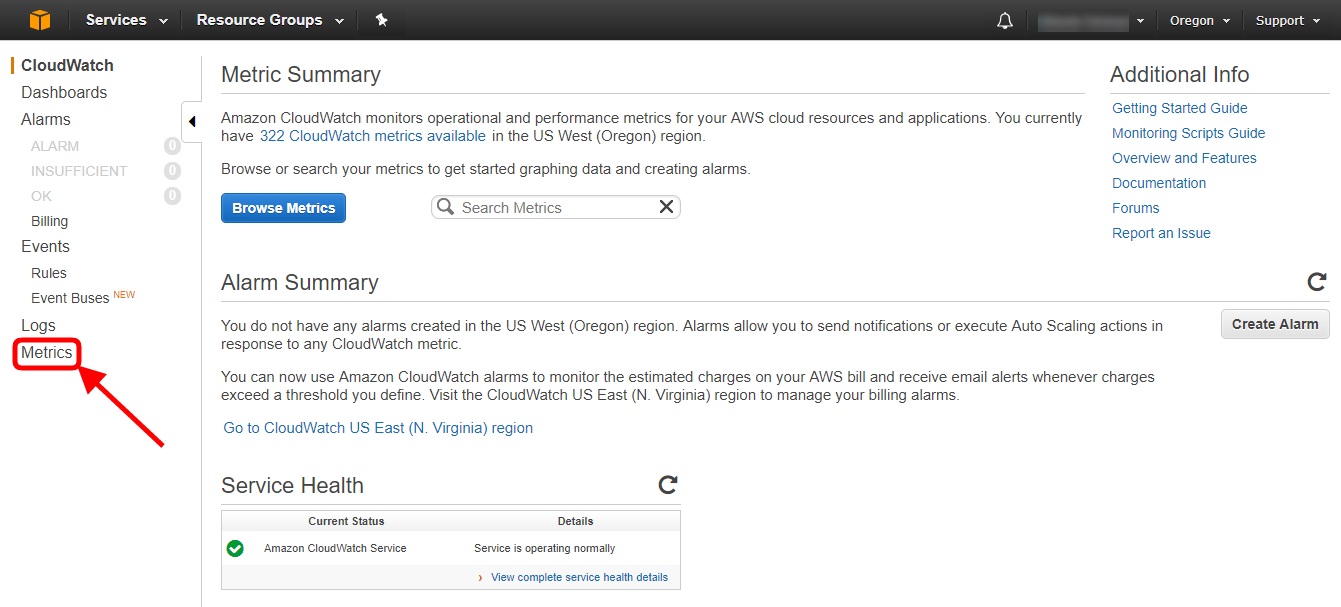Image resolution: width=1341 pixels, height=607 pixels.
Task: Open Go to CloudWatch US East region link
Action: pyautogui.click(x=378, y=428)
